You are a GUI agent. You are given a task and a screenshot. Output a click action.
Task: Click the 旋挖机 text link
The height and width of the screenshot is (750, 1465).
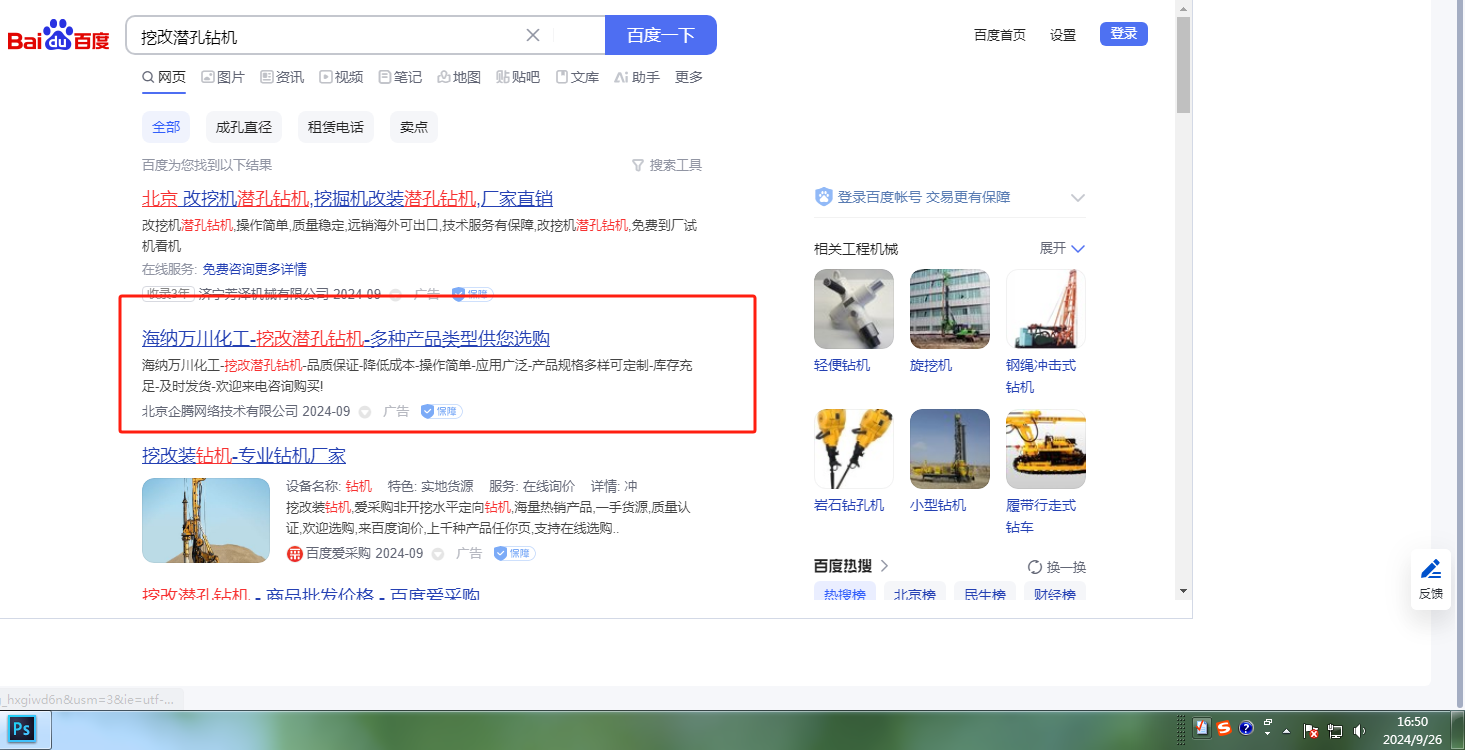(x=931, y=365)
